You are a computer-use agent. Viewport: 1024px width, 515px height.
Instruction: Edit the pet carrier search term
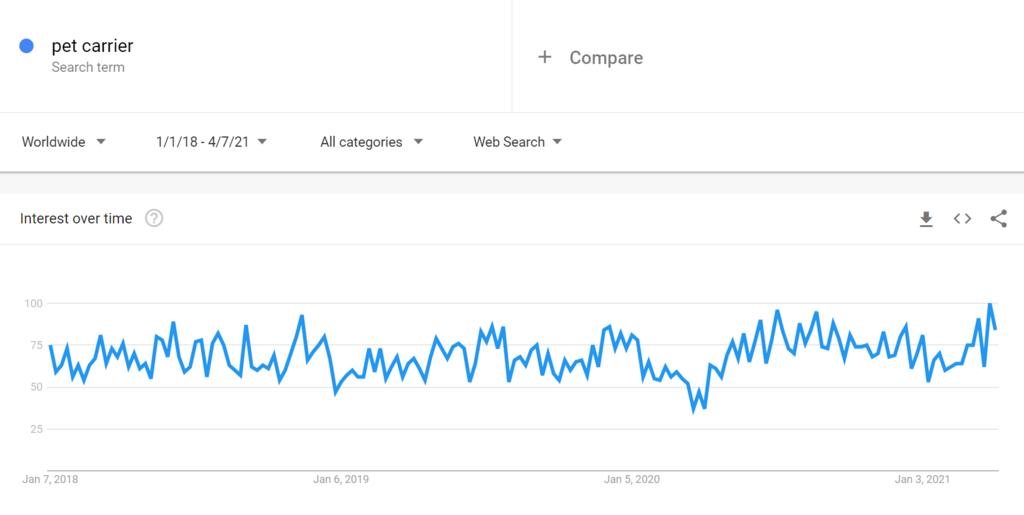92,46
